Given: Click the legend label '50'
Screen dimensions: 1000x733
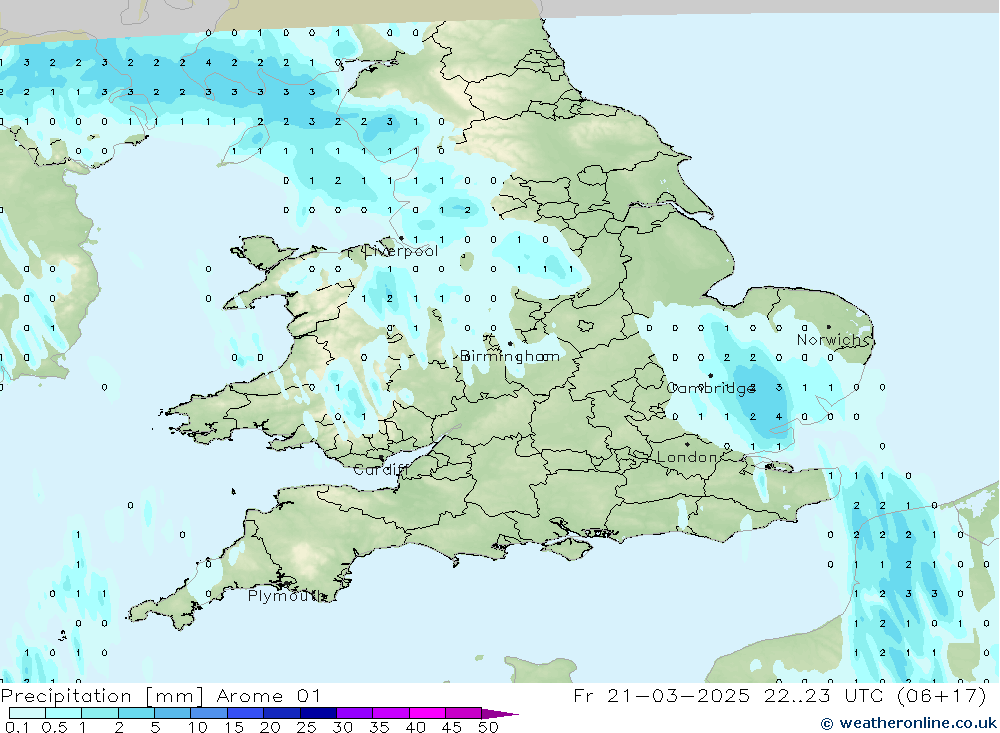Looking at the screenshot, I should [489, 727].
